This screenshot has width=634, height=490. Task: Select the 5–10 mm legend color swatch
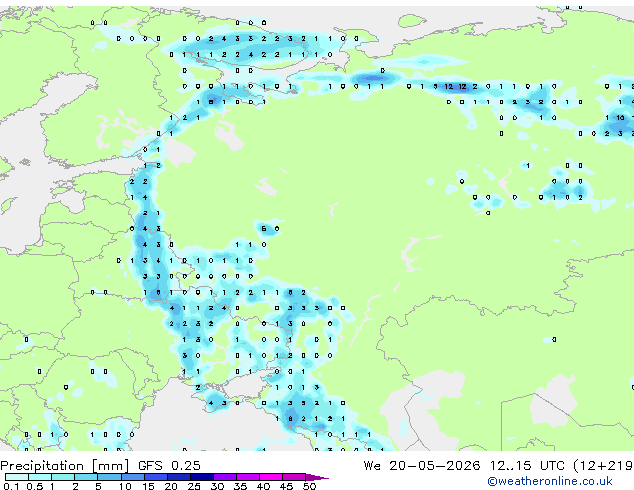click(109, 477)
